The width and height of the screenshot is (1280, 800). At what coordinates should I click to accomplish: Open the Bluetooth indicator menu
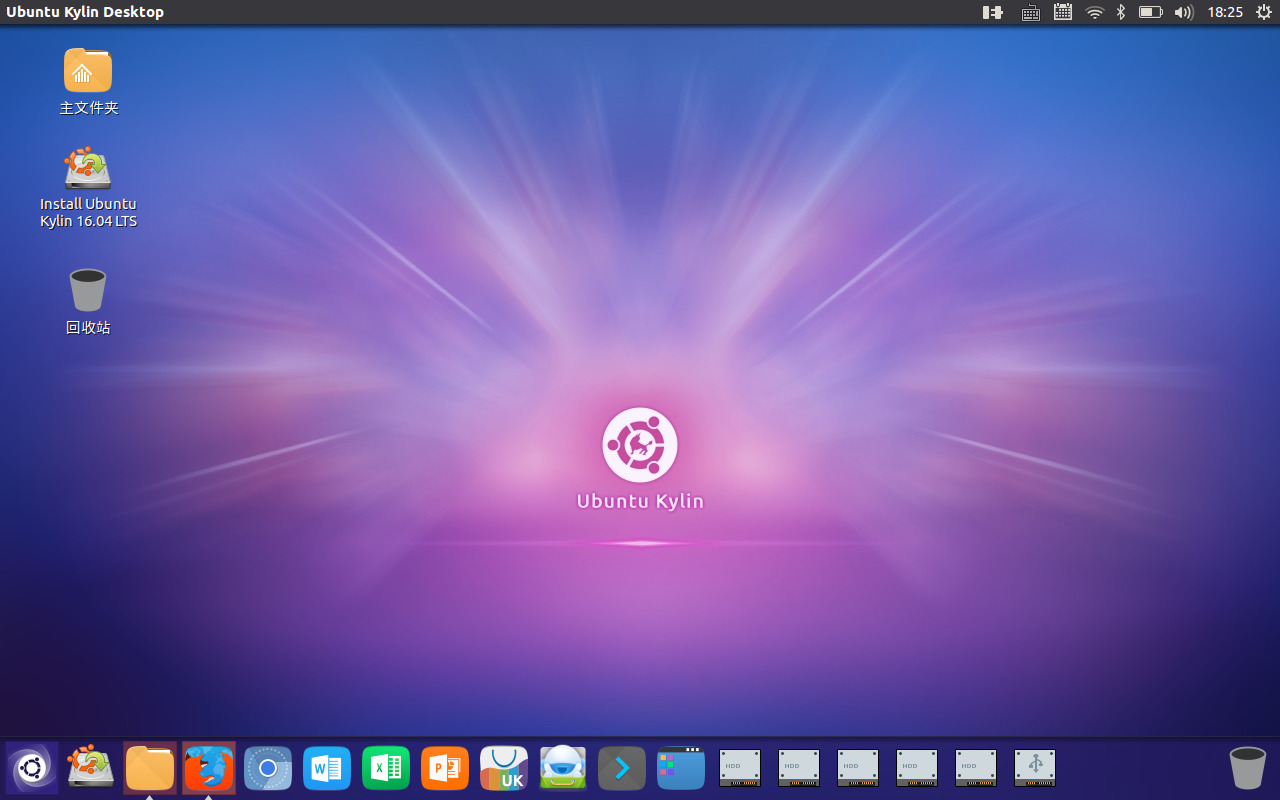[1121, 12]
